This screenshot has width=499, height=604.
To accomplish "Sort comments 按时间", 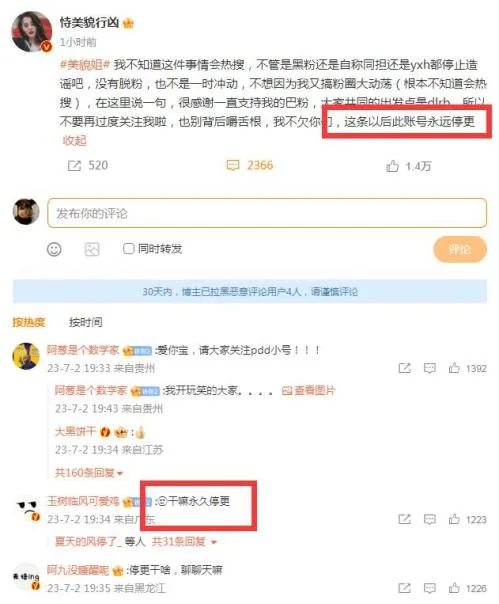I will pos(86,322).
